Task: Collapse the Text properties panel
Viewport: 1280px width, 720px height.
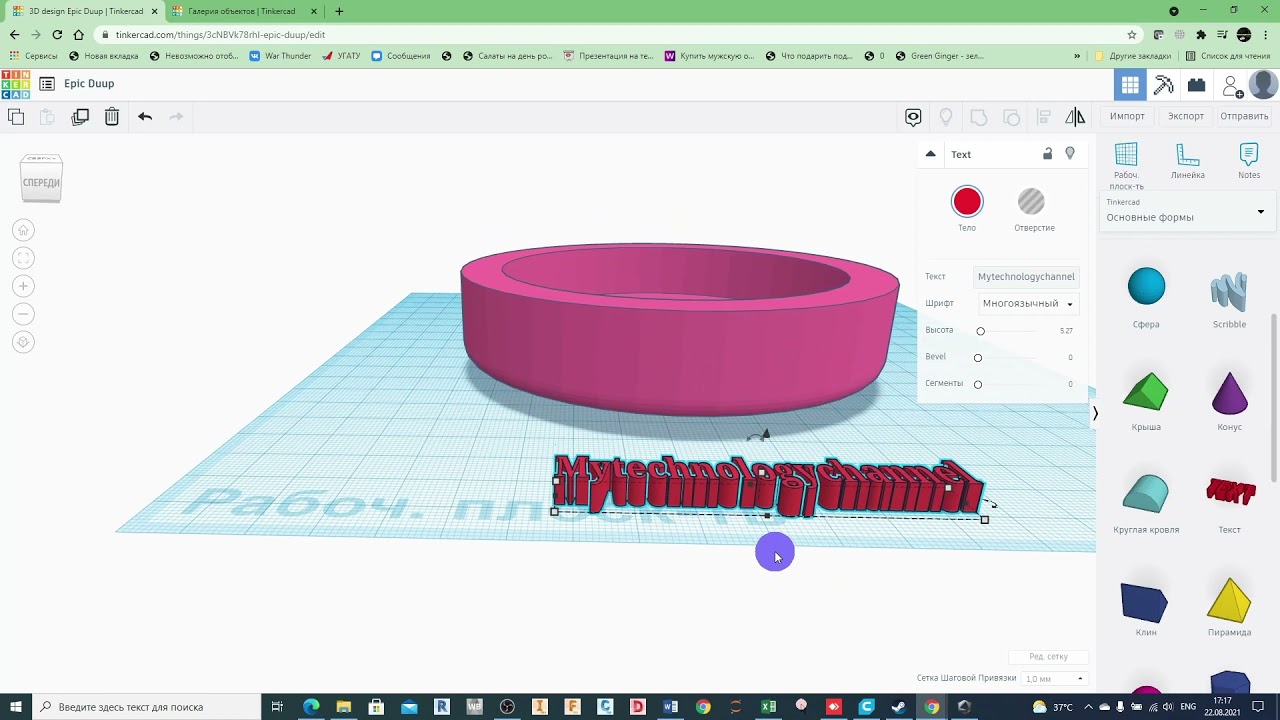Action: (x=931, y=154)
